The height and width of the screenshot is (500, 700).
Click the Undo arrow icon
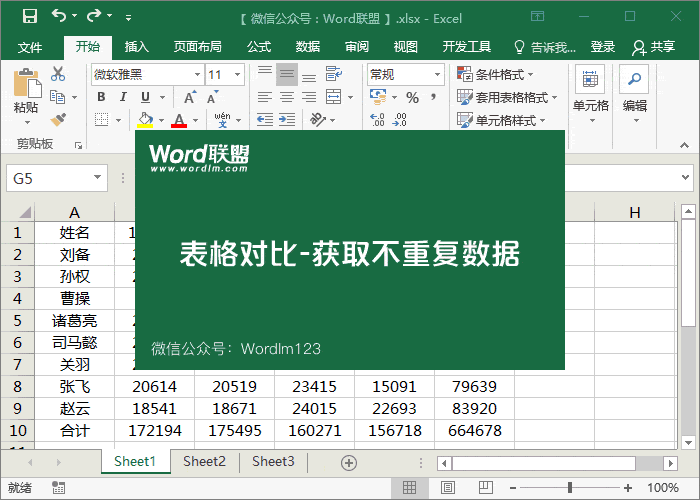[59, 16]
